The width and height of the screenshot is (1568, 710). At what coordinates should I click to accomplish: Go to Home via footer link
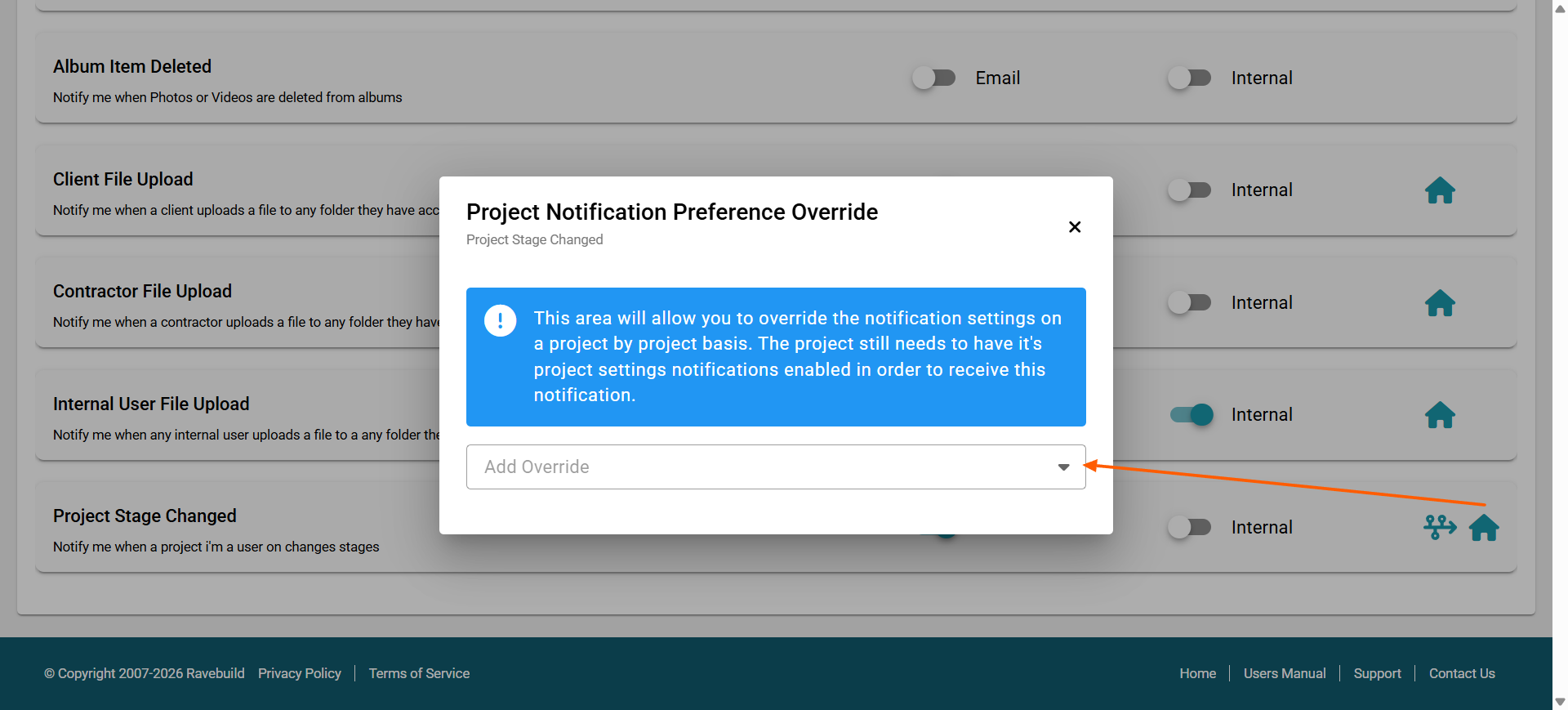pyautogui.click(x=1197, y=673)
